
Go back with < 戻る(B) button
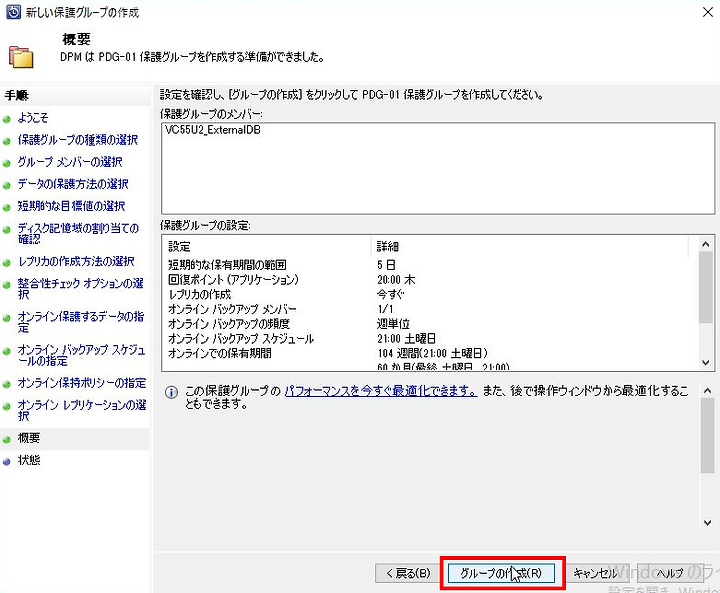click(408, 573)
